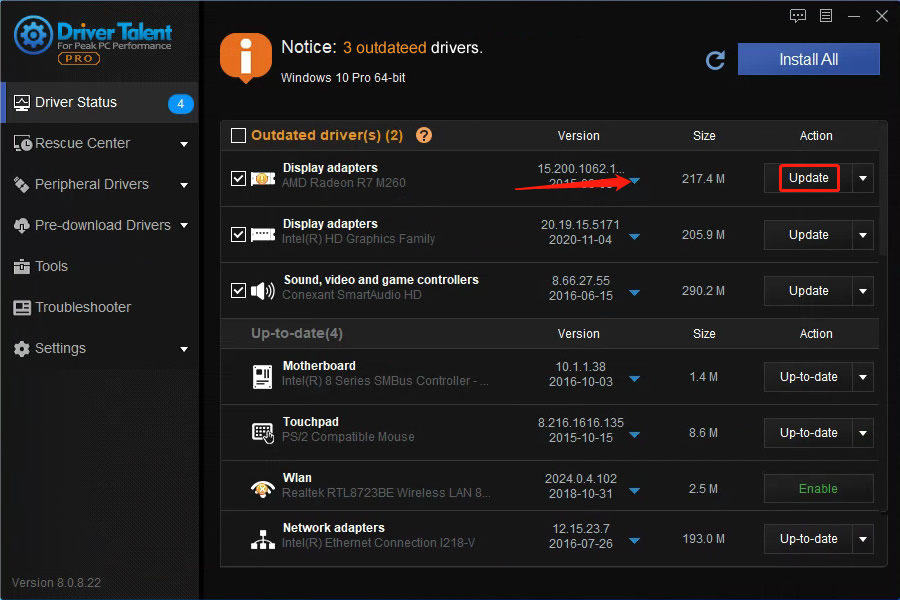The width and height of the screenshot is (900, 600).
Task: Open action dropdown next to Touchpad Up-to-date
Action: [863, 433]
